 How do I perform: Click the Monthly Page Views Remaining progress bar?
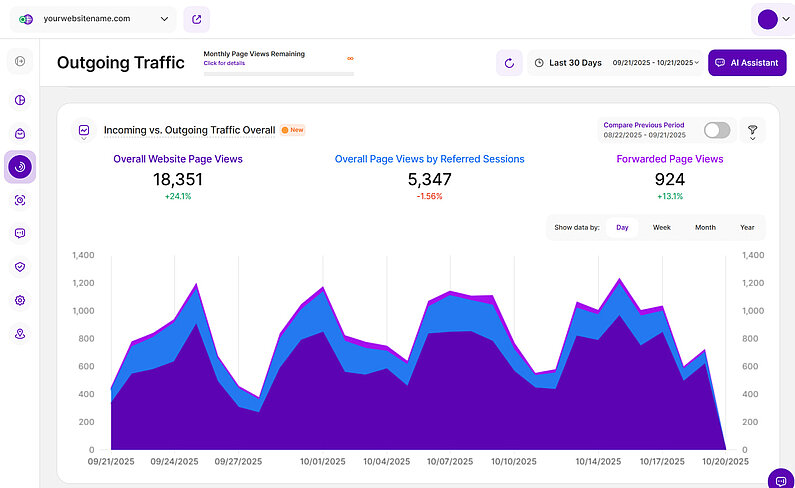[278, 73]
